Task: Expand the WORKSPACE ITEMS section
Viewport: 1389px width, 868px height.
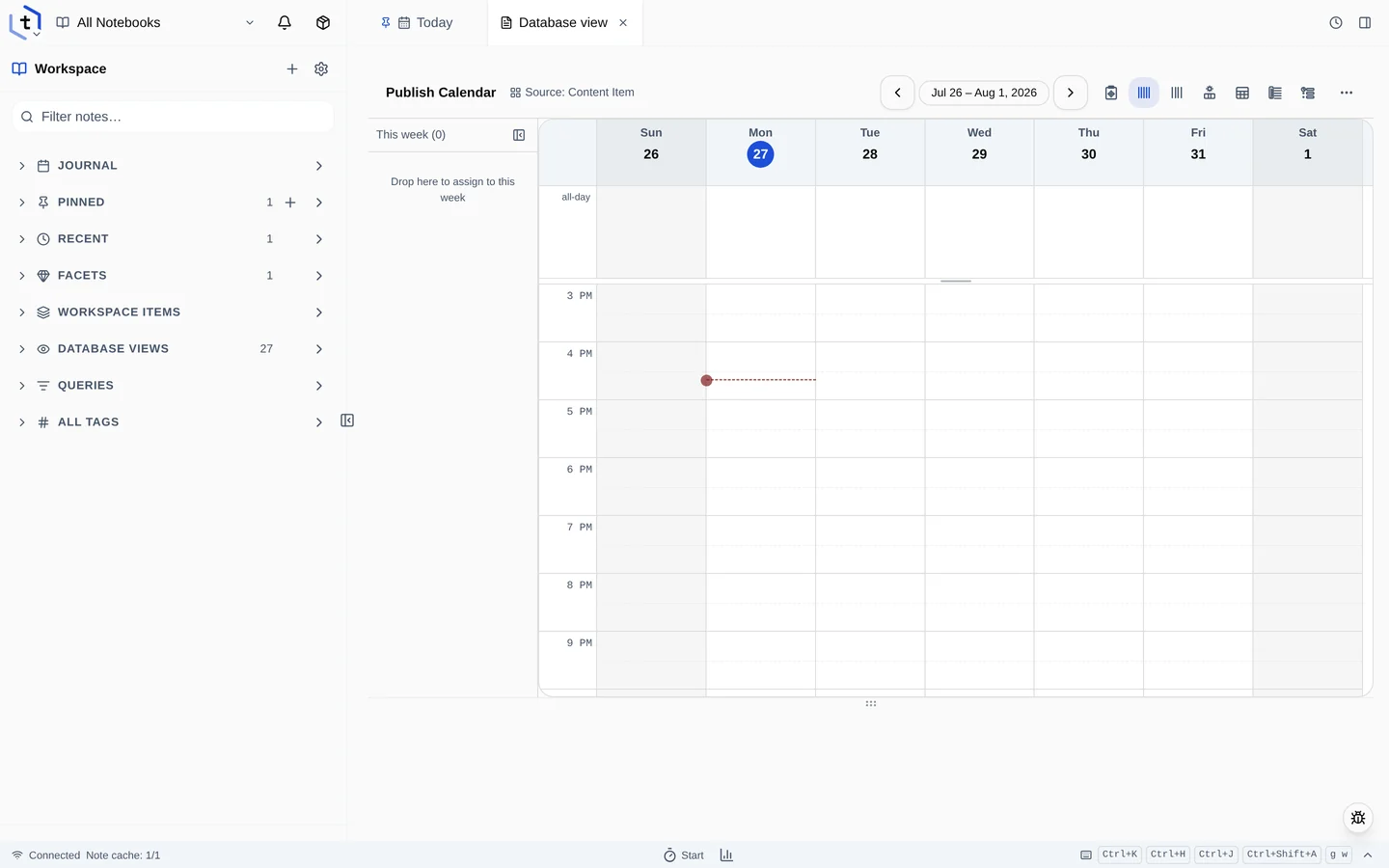Action: 22,312
